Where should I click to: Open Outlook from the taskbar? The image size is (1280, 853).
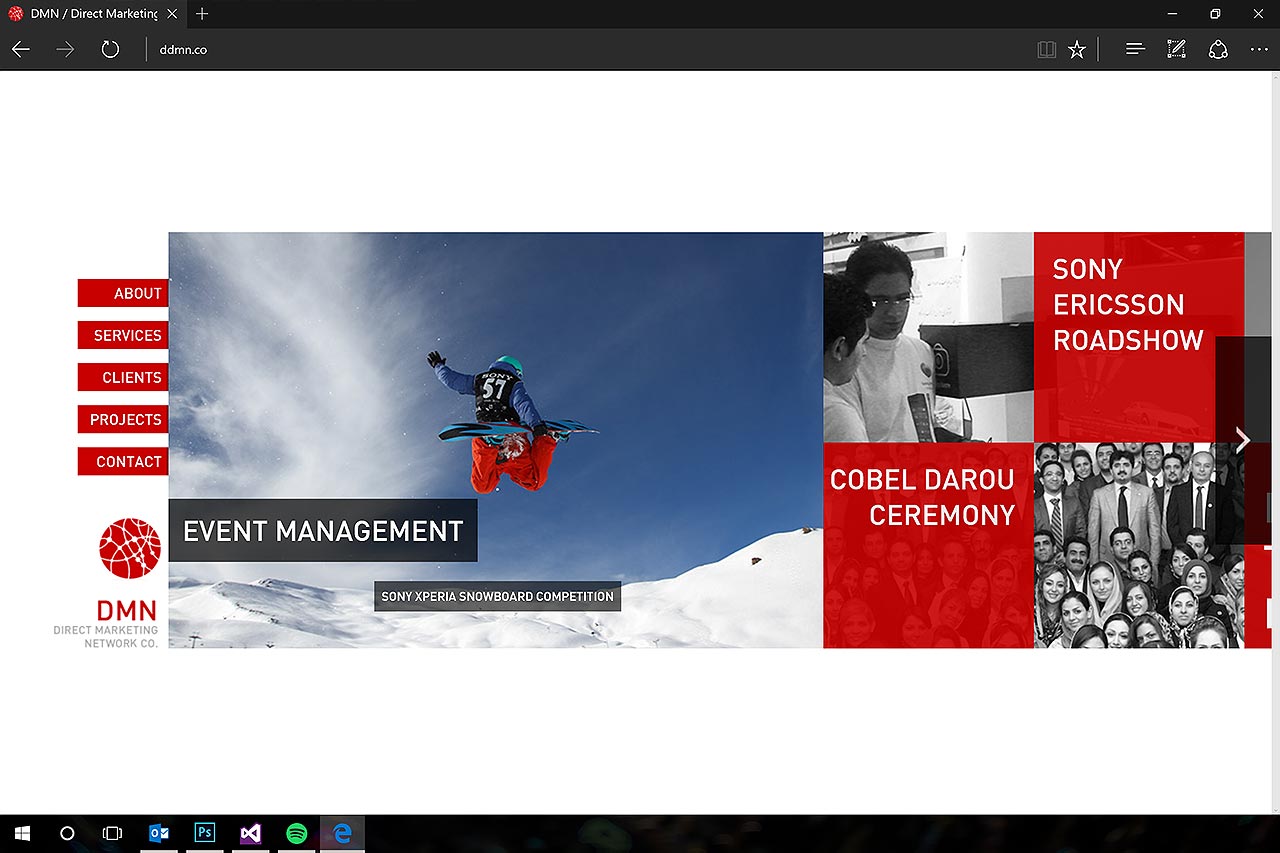(x=159, y=833)
